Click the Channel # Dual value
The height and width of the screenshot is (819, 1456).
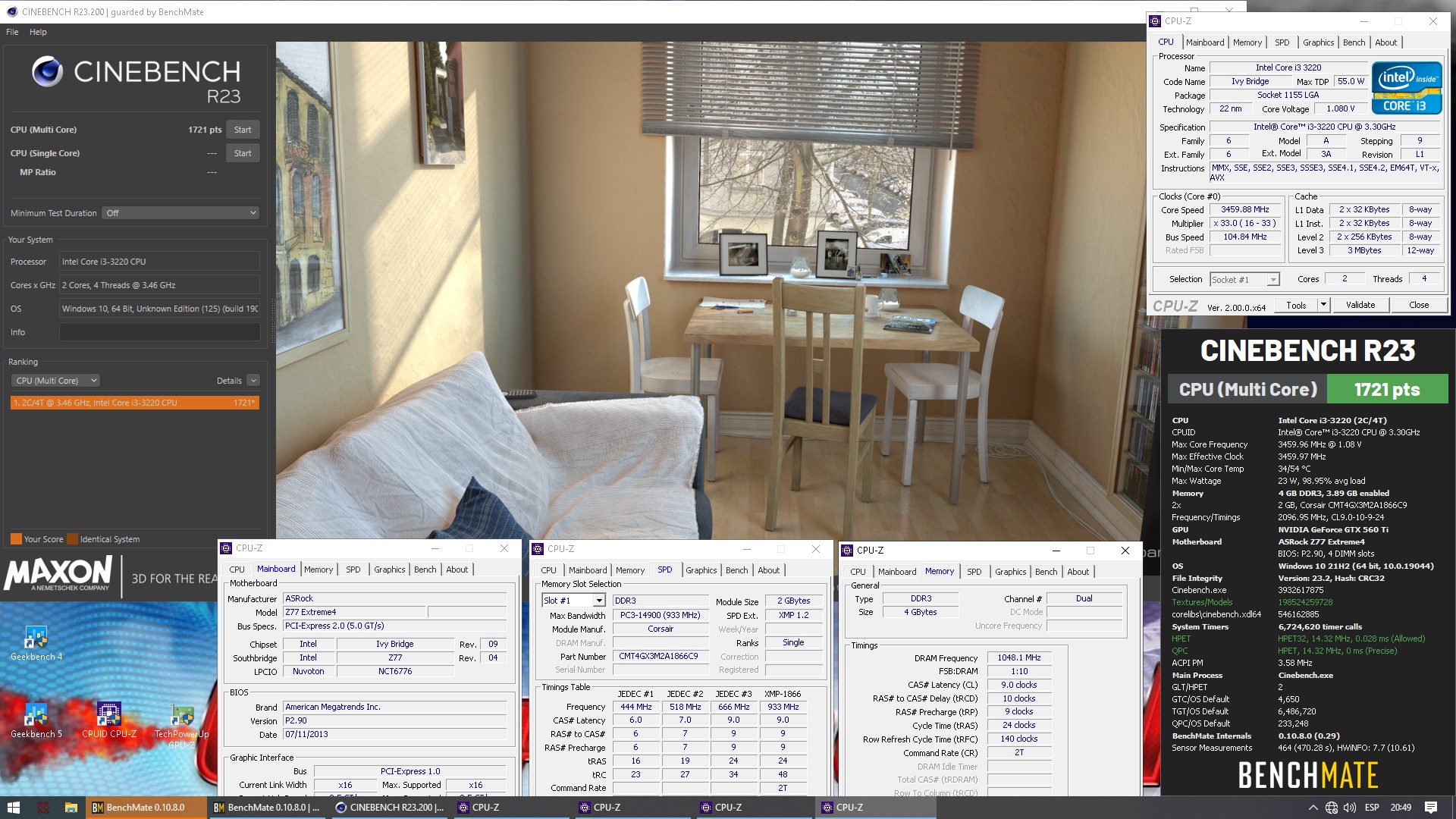click(1084, 599)
